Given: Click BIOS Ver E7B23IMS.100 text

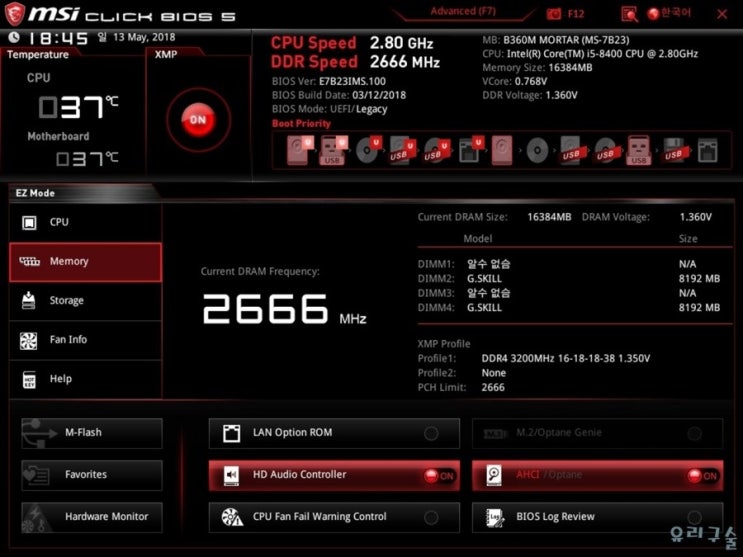Looking at the screenshot, I should (329, 82).
